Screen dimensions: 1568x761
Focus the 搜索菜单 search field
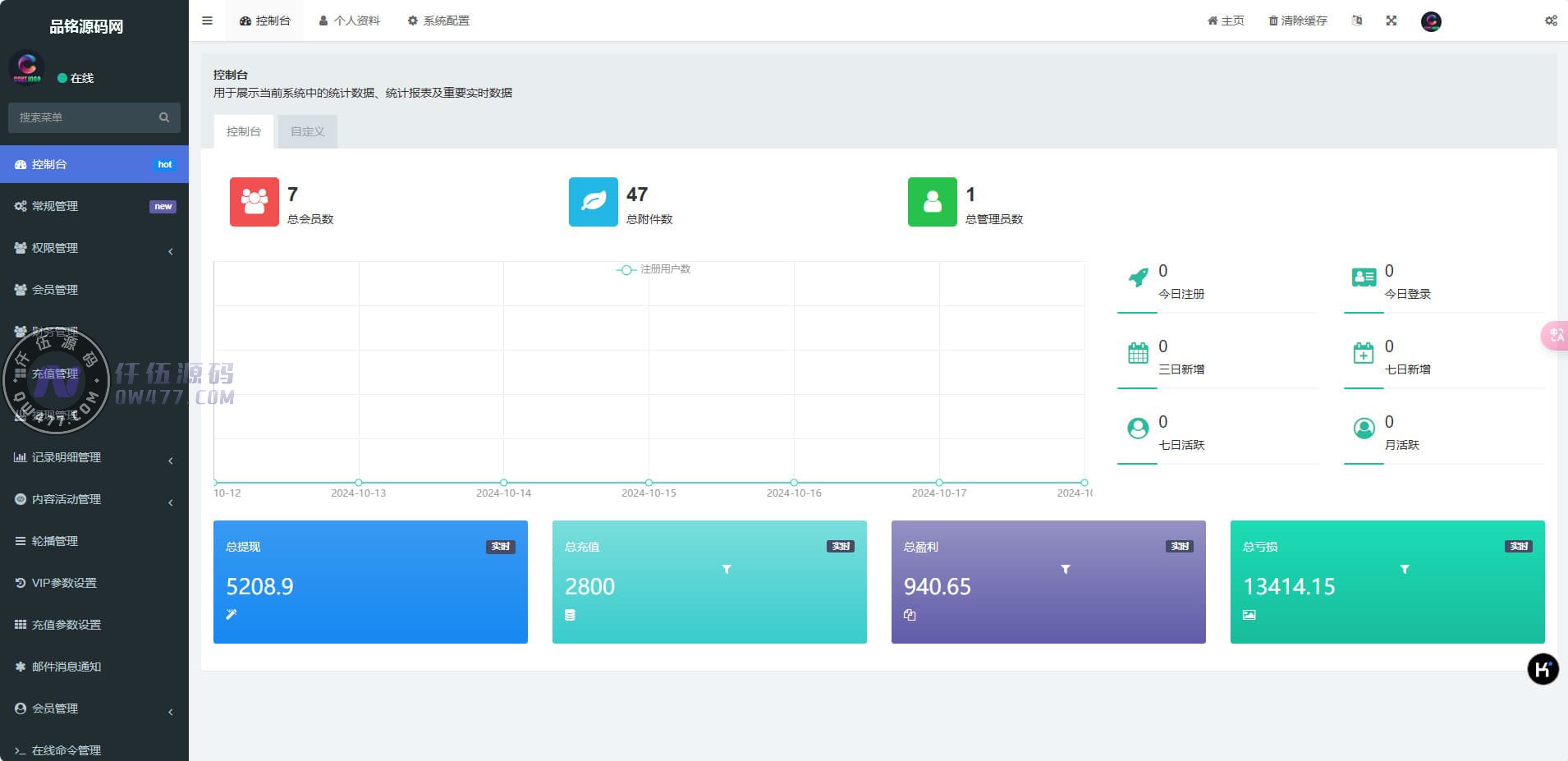(82, 117)
